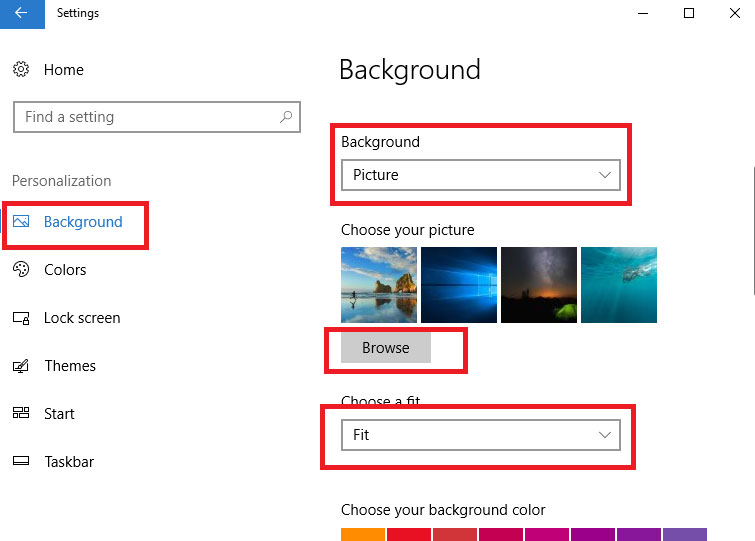Open the Background type dropdown showing Picture
This screenshot has height=541, width=755.
480,175
